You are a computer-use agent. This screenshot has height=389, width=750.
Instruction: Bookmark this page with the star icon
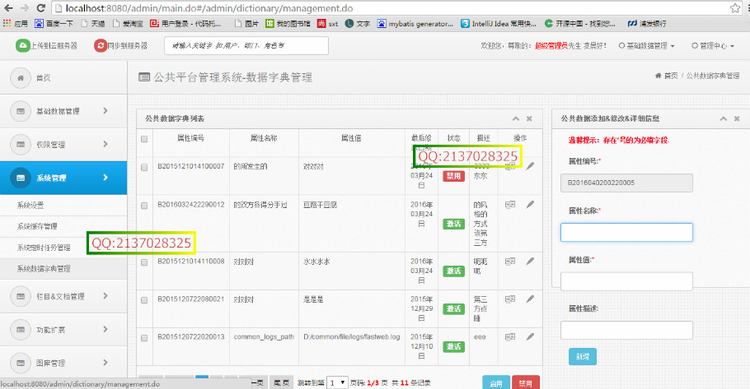pyautogui.click(x=735, y=8)
